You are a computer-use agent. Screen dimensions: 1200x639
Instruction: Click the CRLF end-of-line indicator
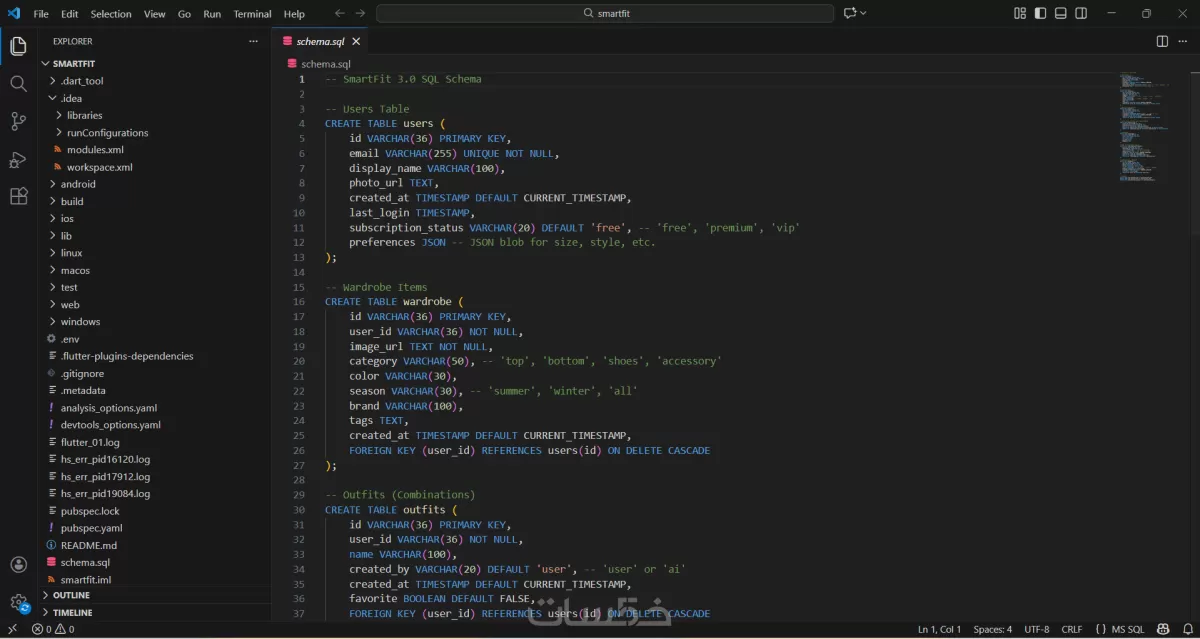(x=1071, y=629)
